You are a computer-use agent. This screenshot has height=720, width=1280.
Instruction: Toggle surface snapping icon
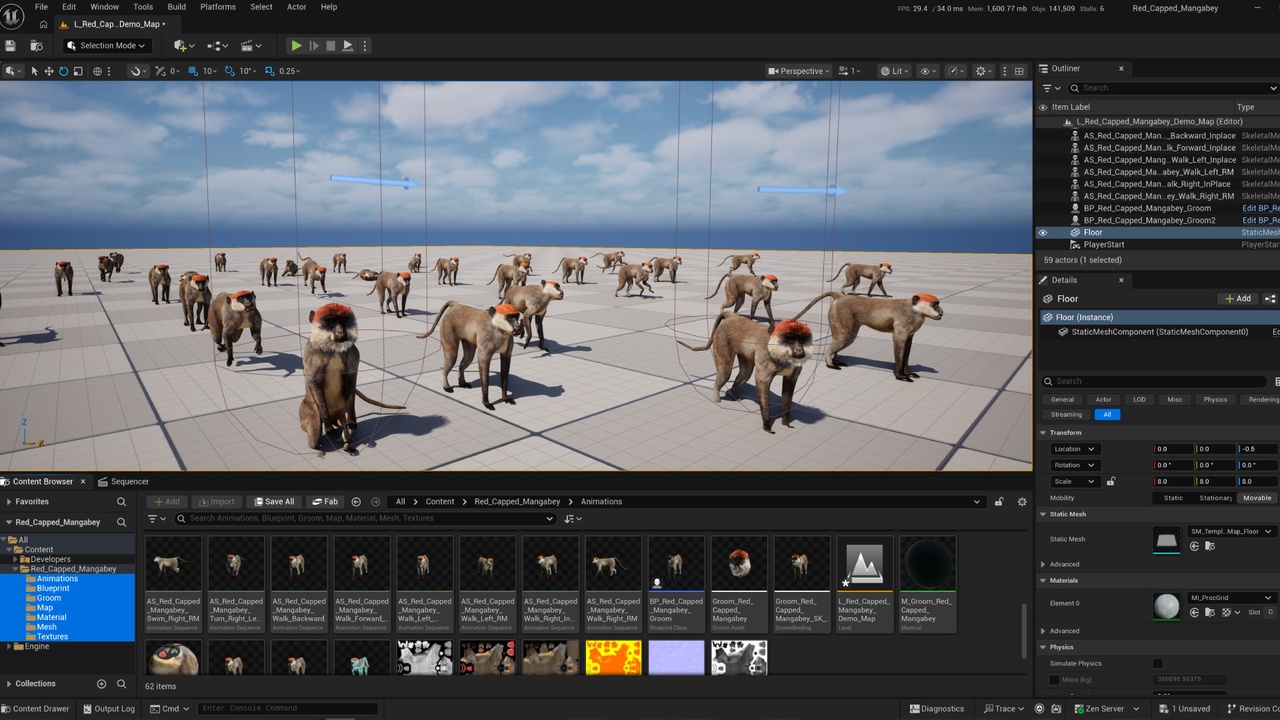[136, 71]
